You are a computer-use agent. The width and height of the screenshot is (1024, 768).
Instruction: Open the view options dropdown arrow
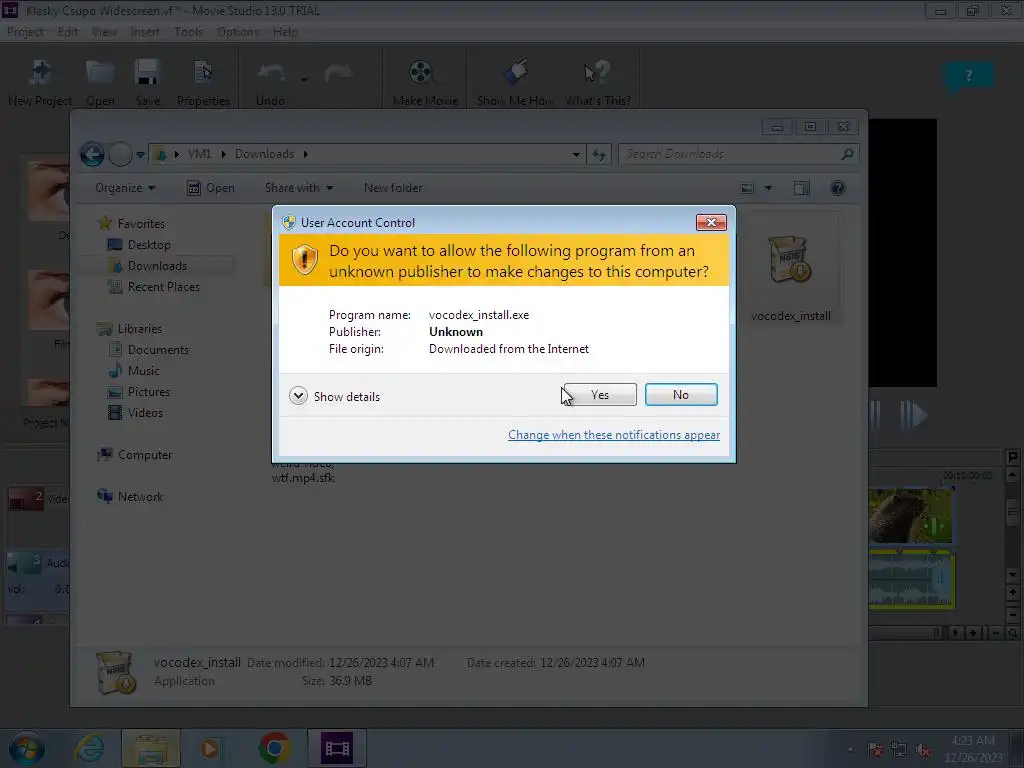coord(768,189)
